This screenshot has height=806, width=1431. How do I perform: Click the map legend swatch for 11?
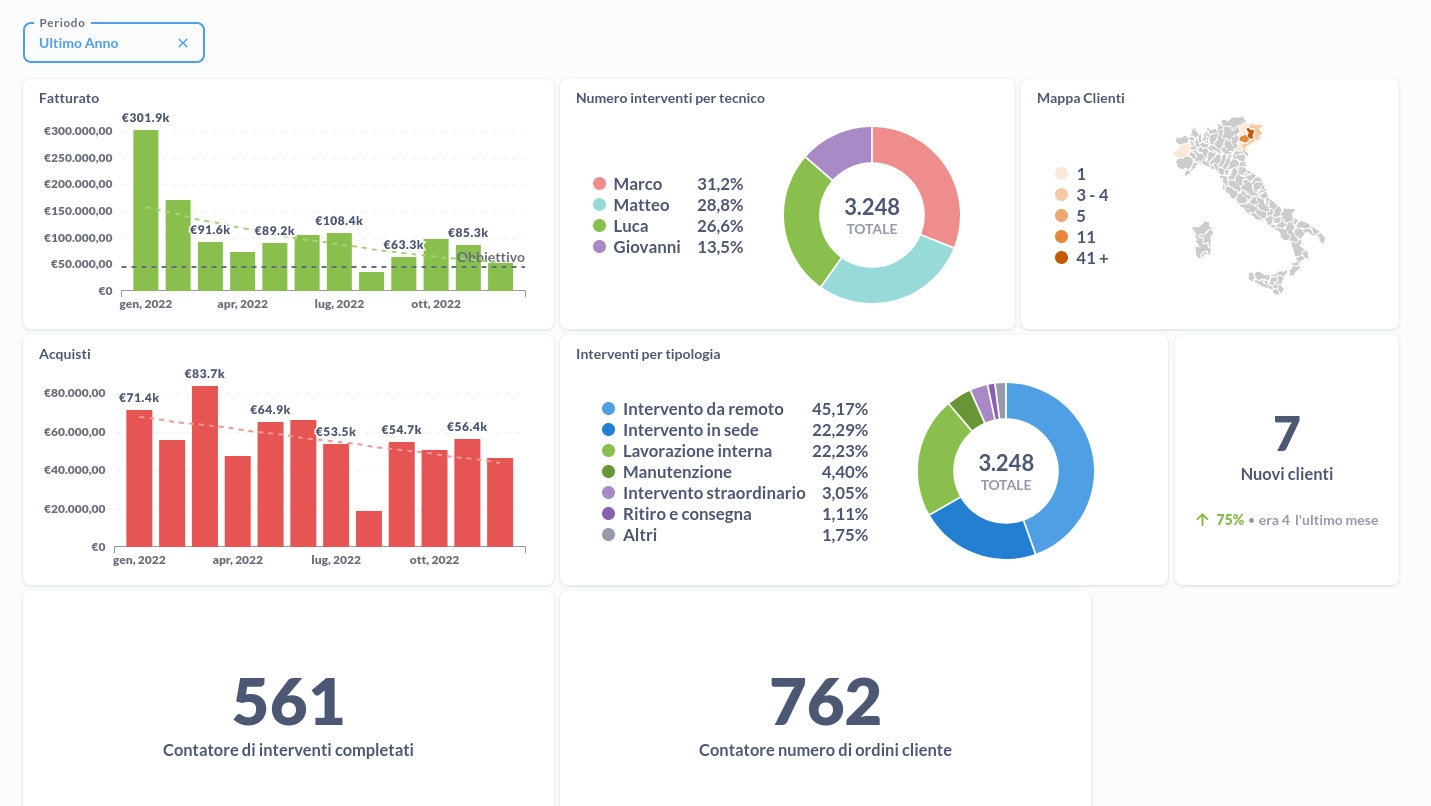1061,237
